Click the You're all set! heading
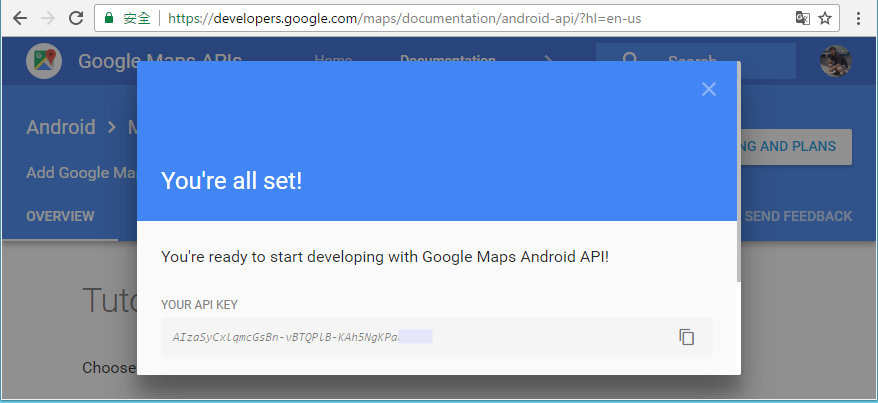Viewport: 878px width, 403px height. [232, 181]
